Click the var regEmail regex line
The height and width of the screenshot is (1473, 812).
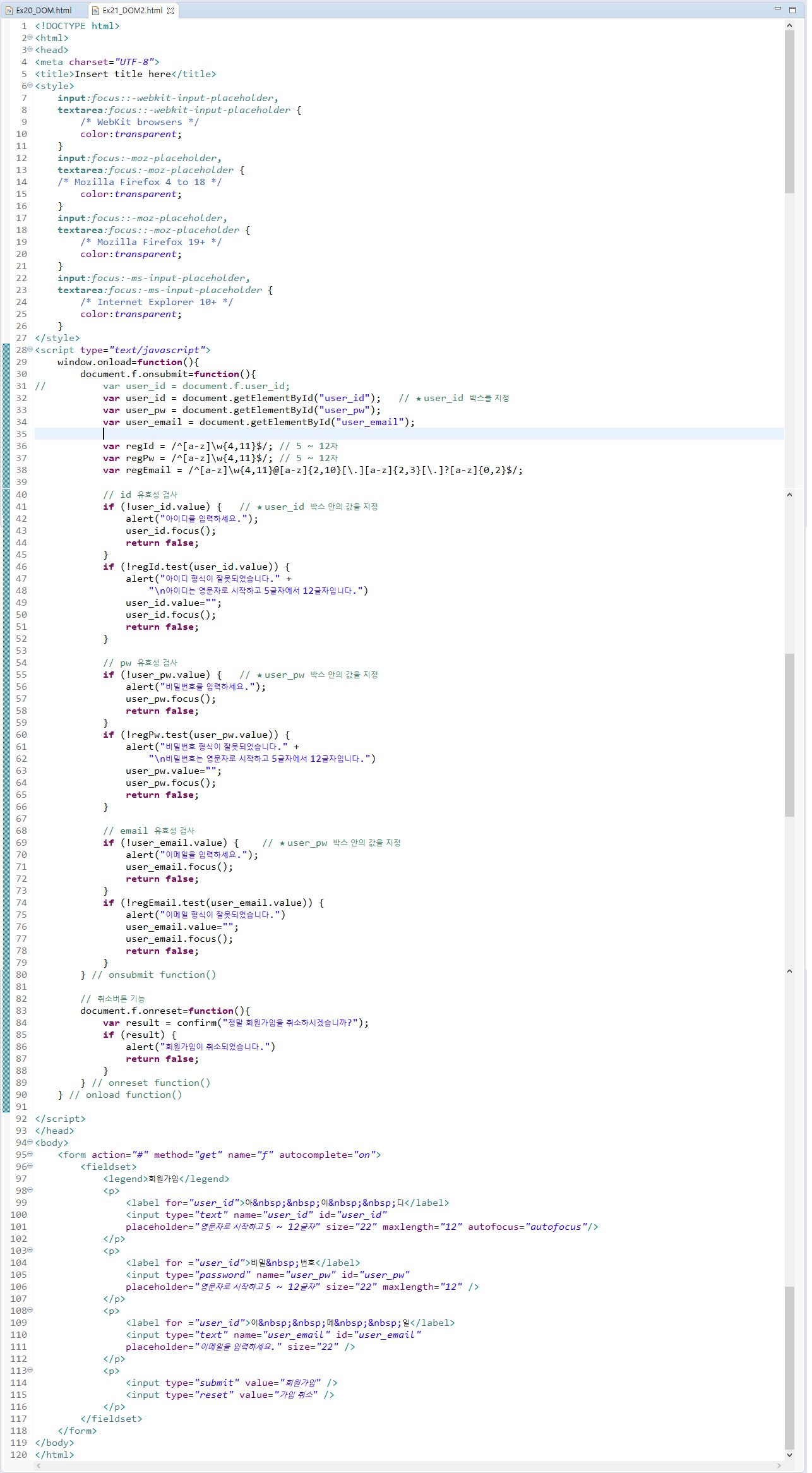(x=313, y=470)
